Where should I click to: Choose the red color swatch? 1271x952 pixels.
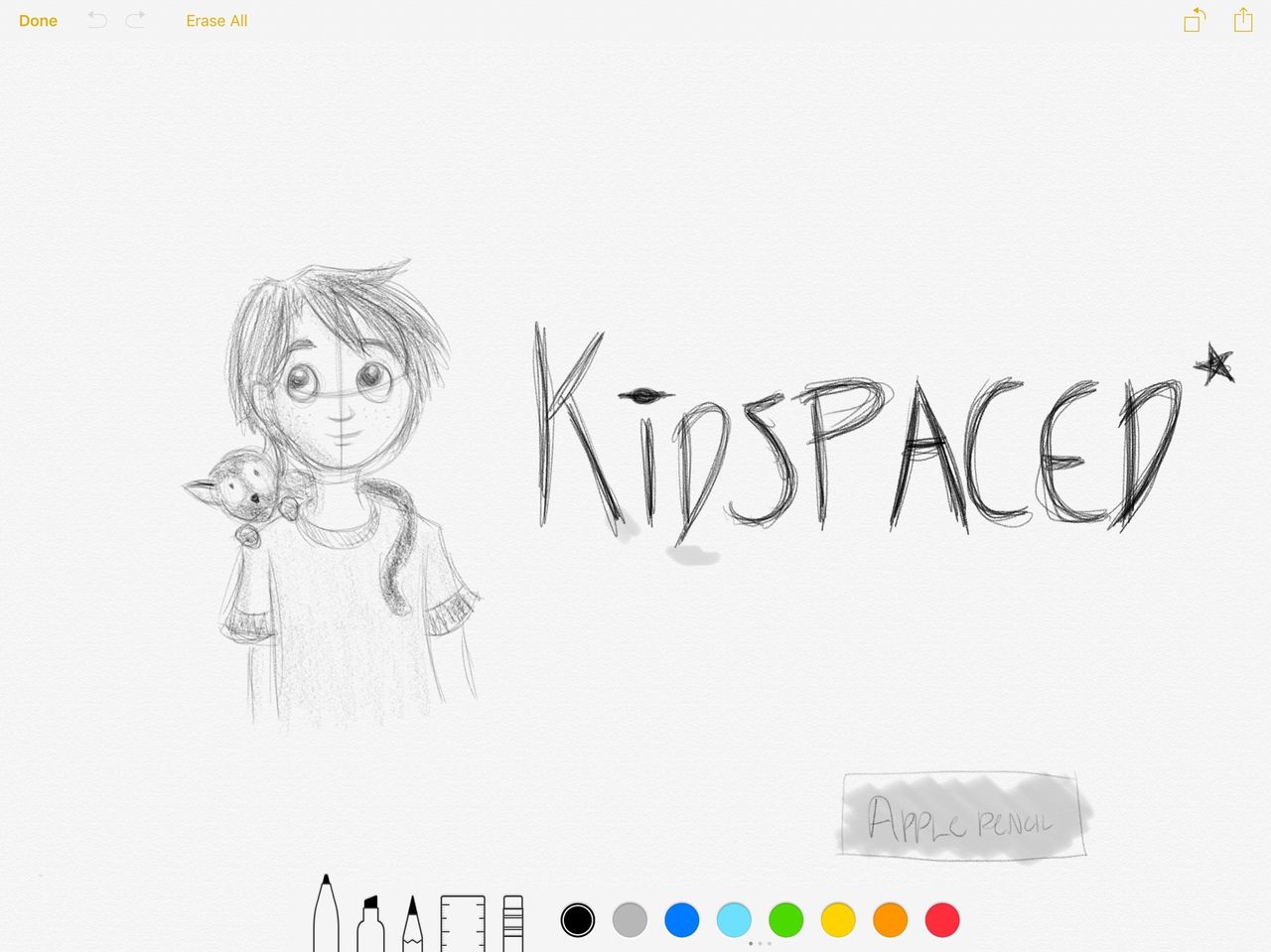click(942, 920)
